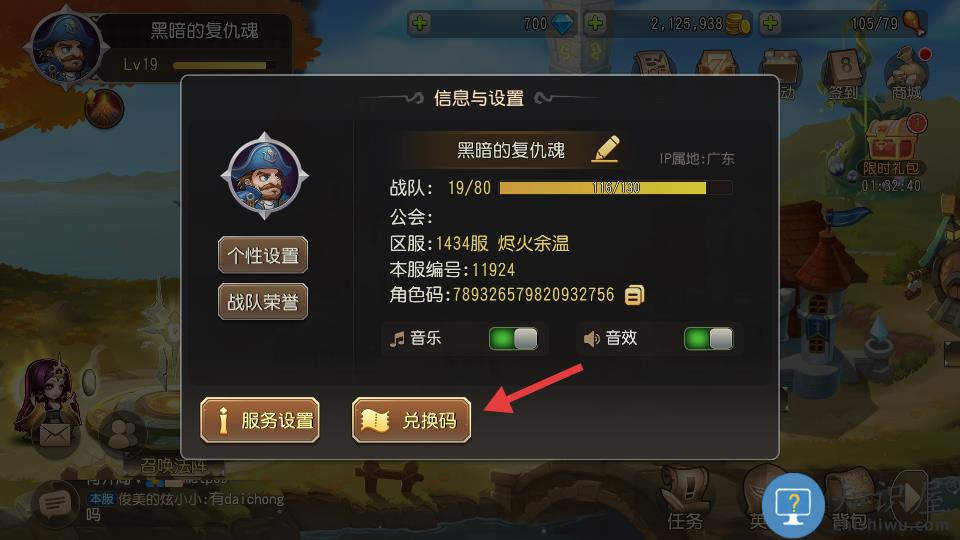The image size is (960, 540).
Task: Copy the character code using copy icon
Action: click(x=634, y=295)
